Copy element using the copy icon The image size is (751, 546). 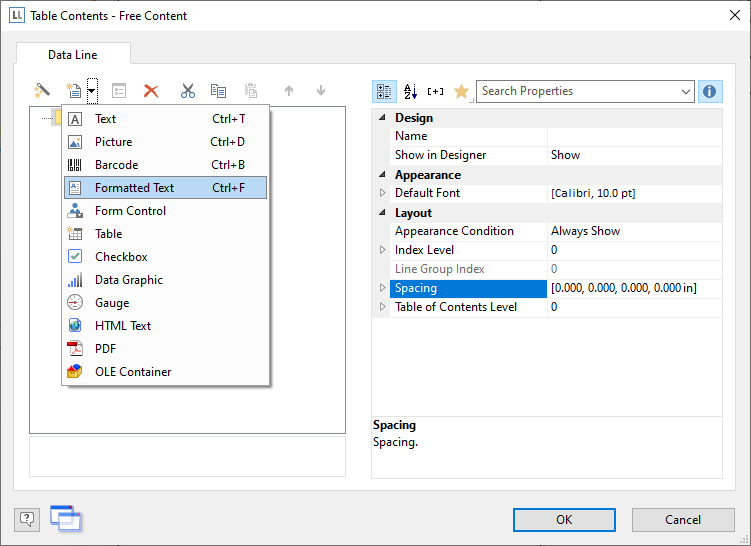pyautogui.click(x=218, y=91)
